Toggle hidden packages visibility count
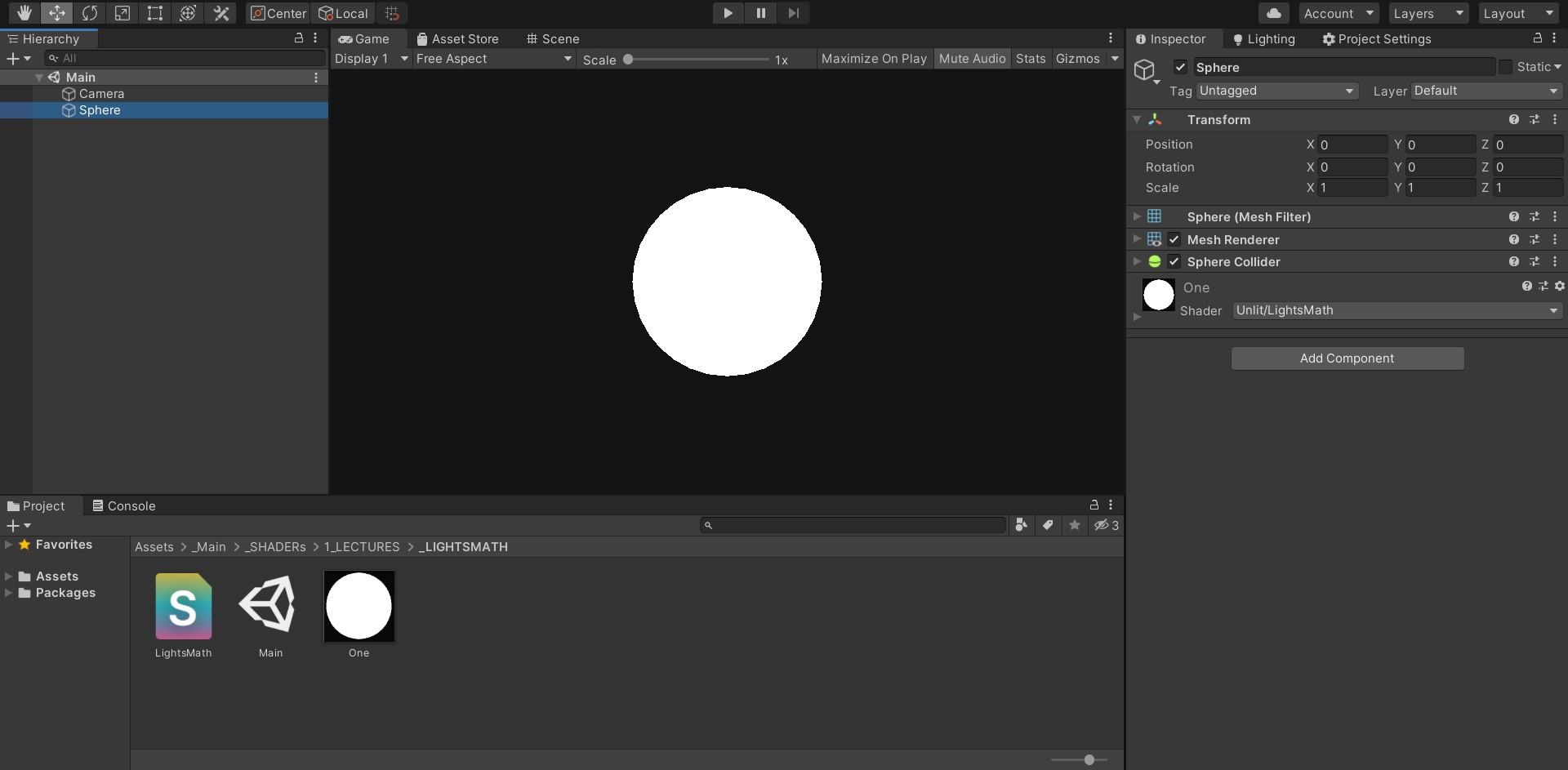 tap(1107, 525)
